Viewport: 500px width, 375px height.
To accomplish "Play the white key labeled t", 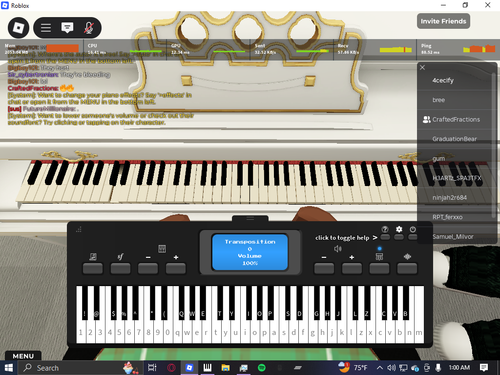I will [216, 332].
